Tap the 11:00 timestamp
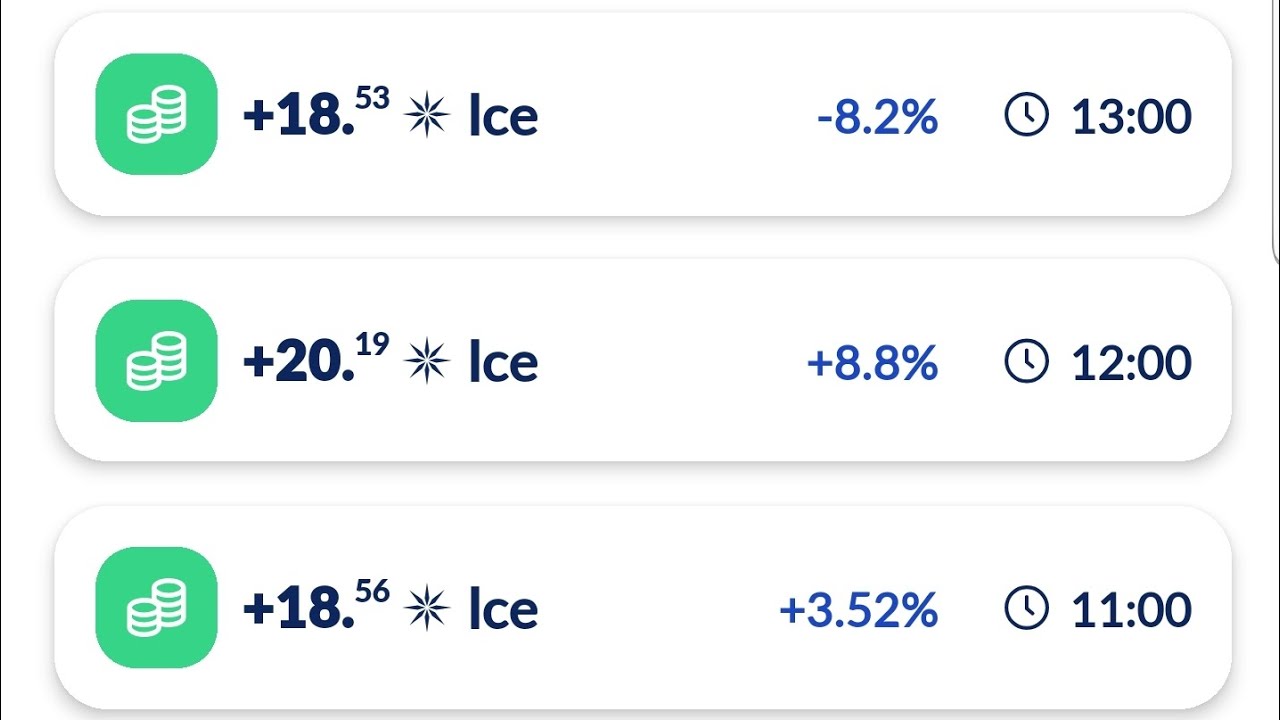The width and height of the screenshot is (1280, 720). coord(1131,611)
